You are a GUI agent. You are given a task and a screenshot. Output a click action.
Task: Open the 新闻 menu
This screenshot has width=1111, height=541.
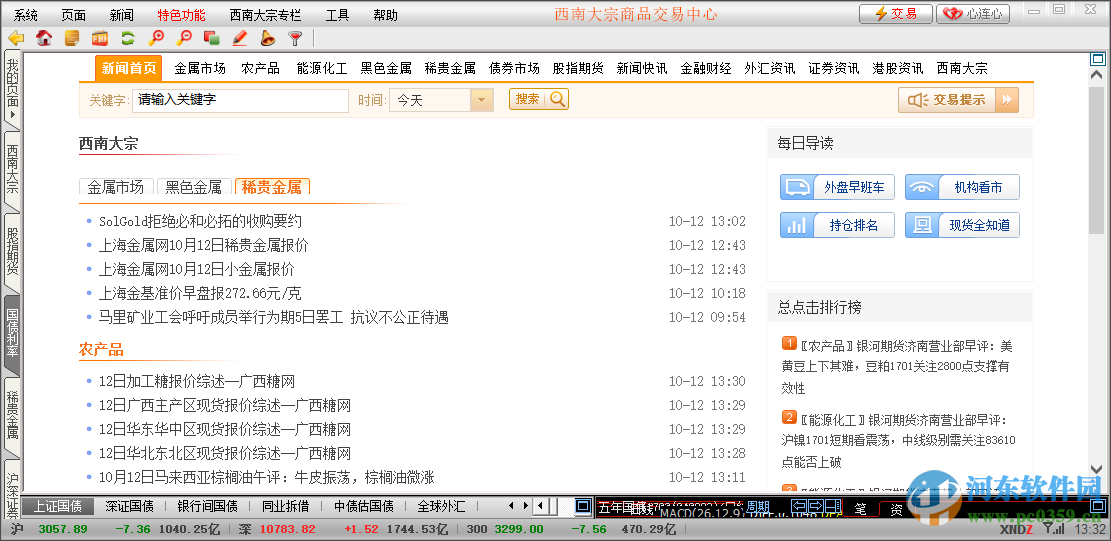tap(122, 15)
